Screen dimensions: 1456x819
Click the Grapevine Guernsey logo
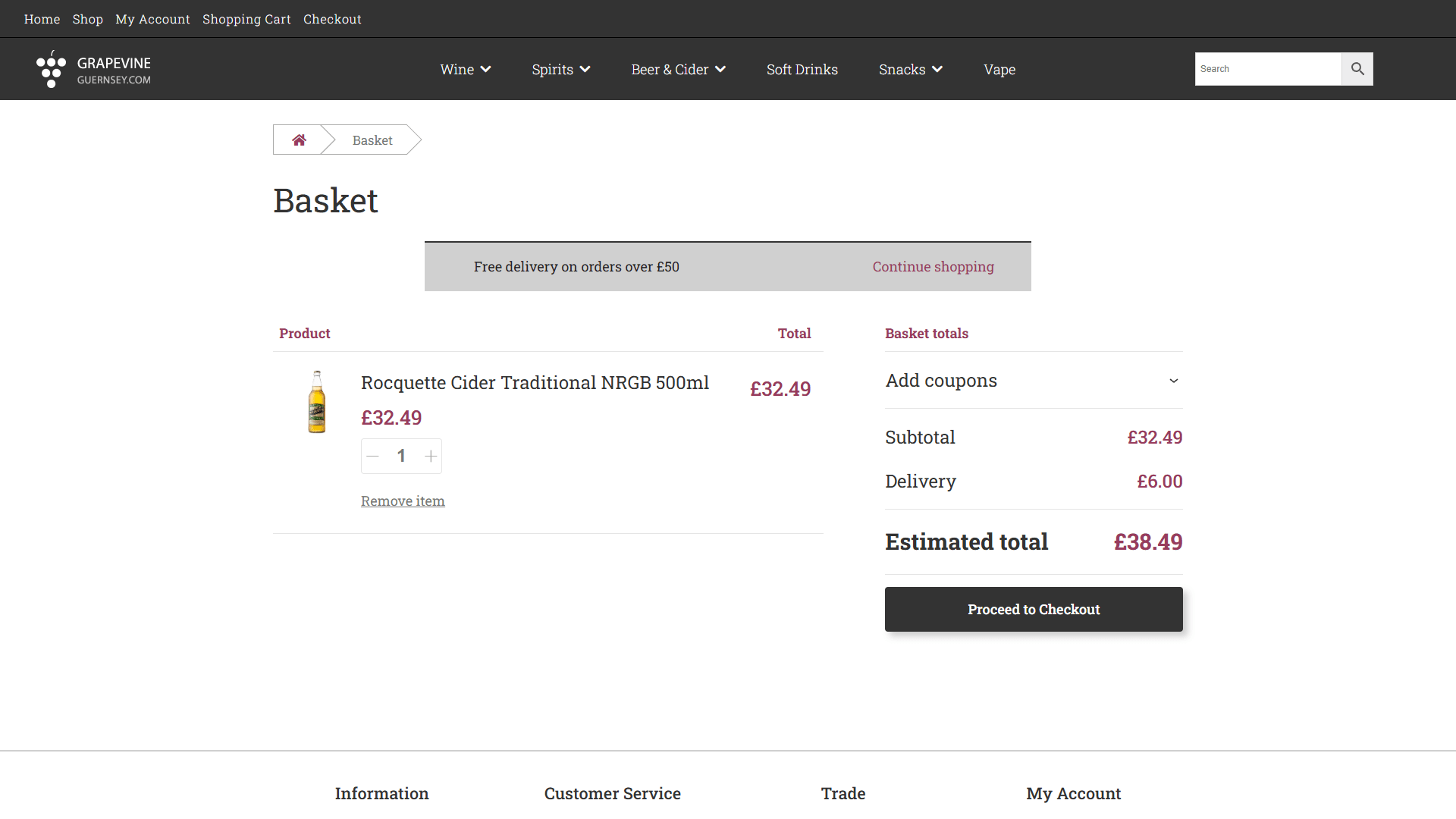(x=93, y=69)
